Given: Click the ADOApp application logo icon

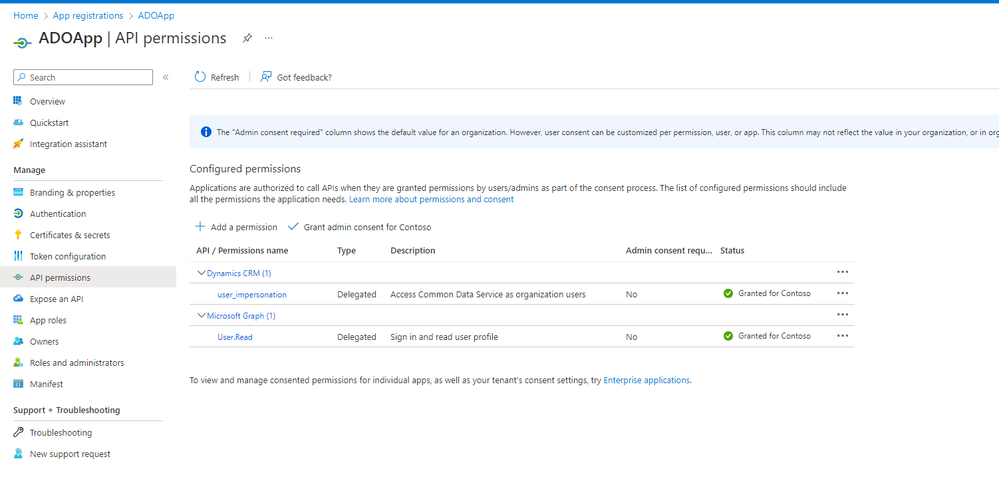Looking at the screenshot, I should (22, 42).
